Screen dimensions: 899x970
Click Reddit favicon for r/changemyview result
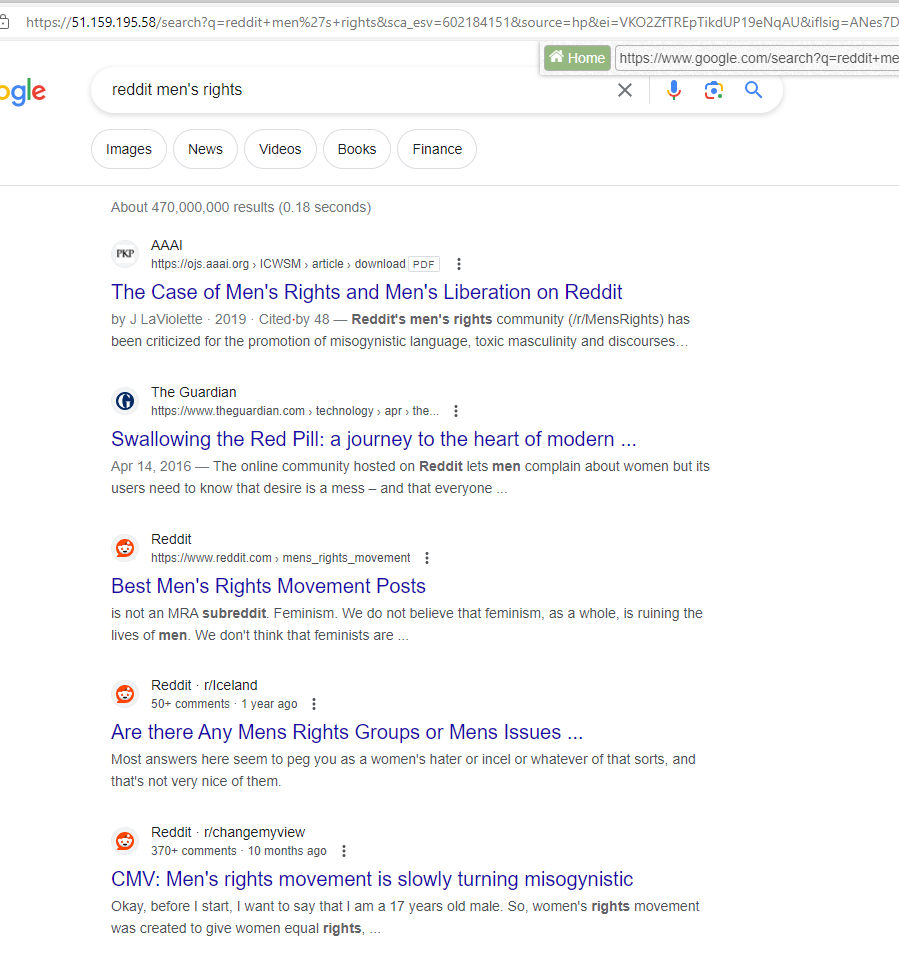(x=125, y=841)
